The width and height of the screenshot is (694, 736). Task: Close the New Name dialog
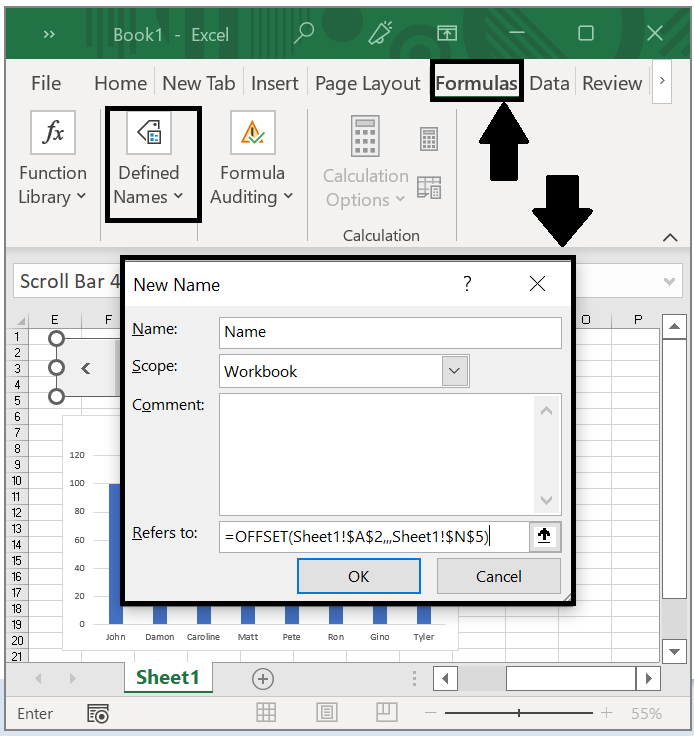pyautogui.click(x=537, y=284)
